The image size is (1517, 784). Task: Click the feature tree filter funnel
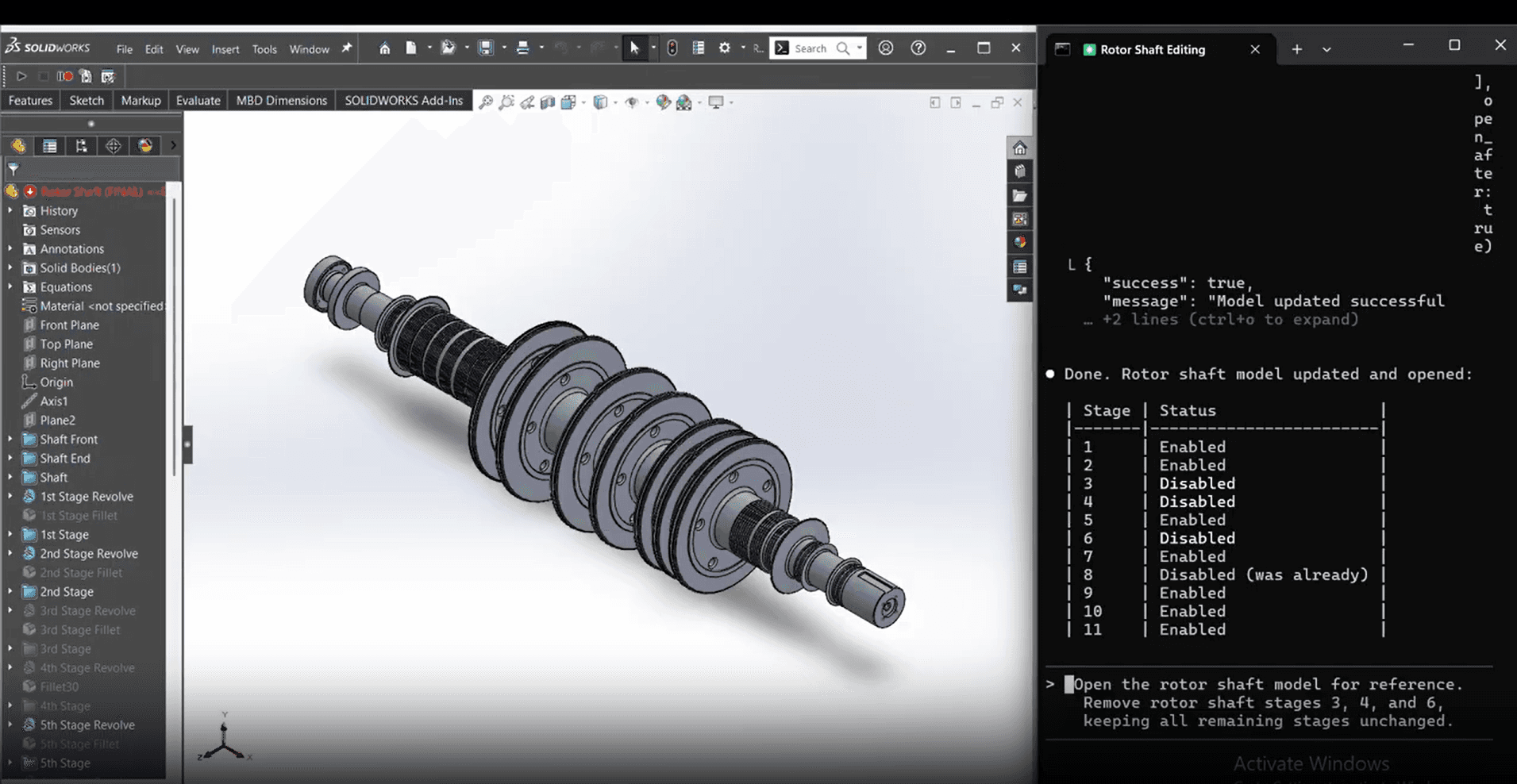click(13, 169)
